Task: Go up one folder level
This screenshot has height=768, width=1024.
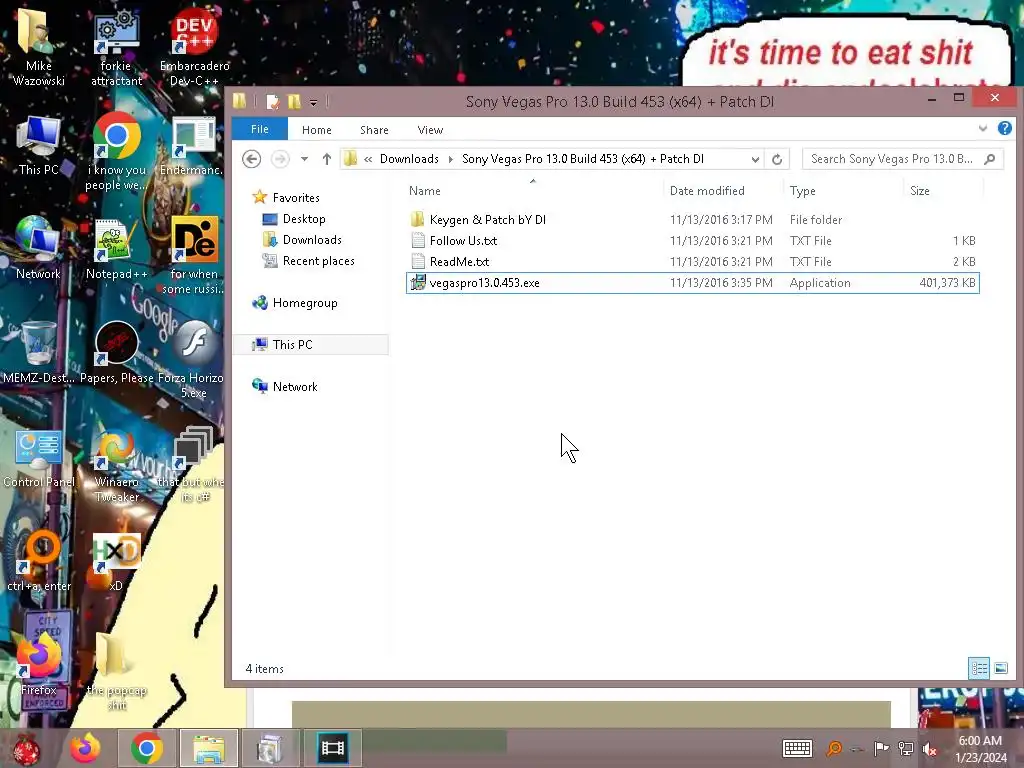Action: 327,159
